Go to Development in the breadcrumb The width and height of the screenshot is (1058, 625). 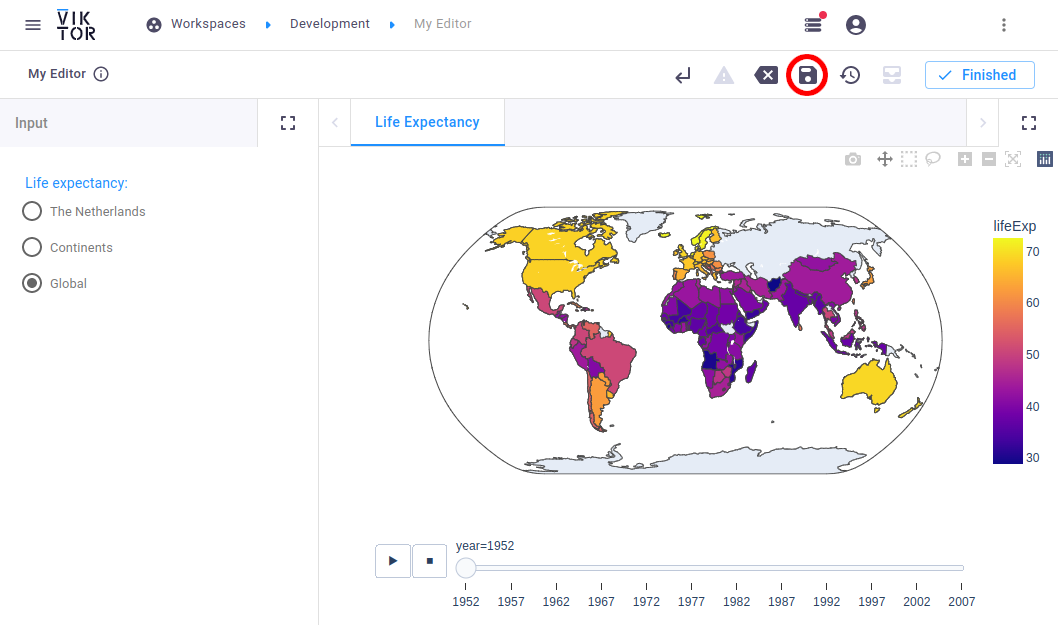click(x=329, y=24)
